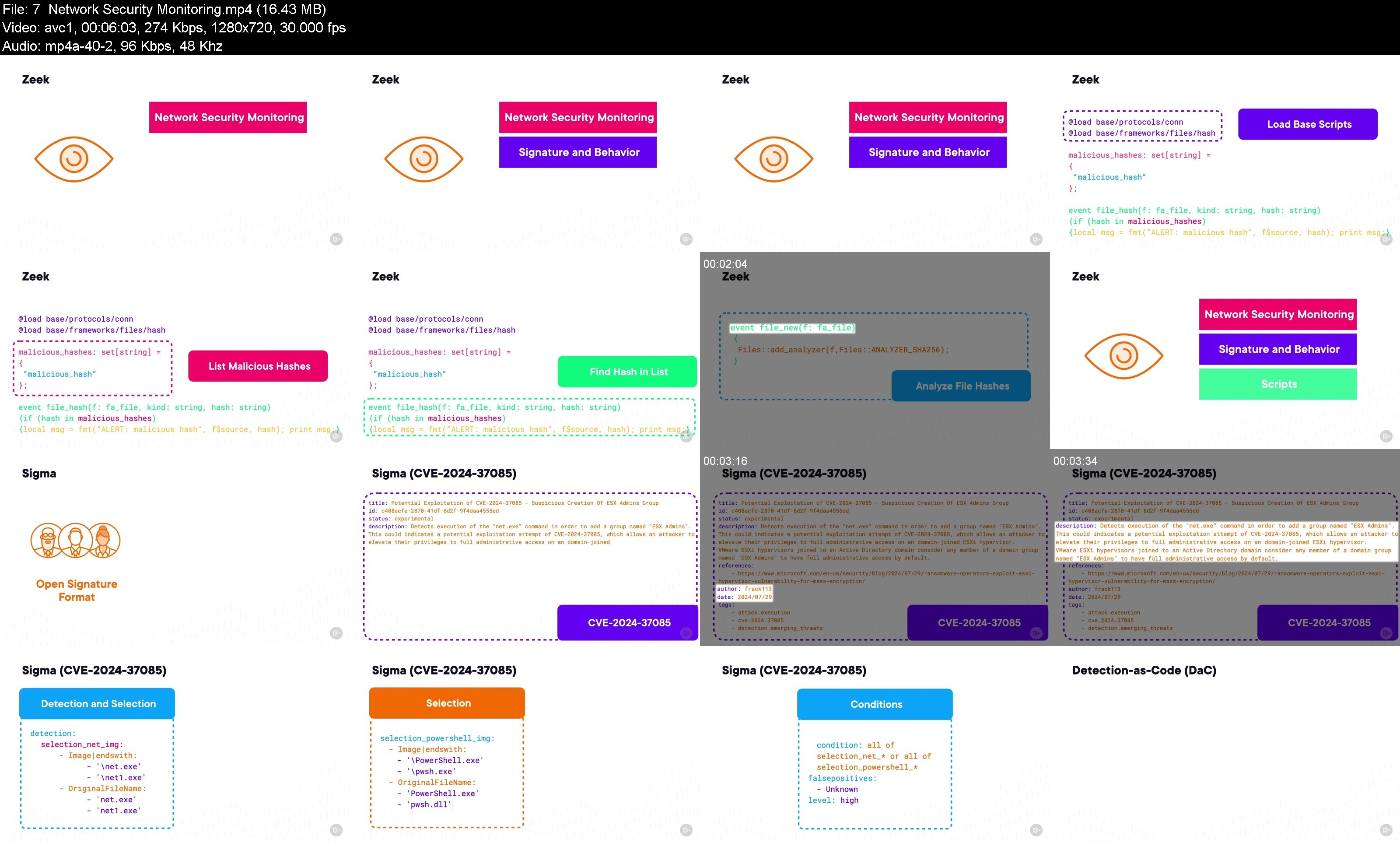Click the "- '\pwsh.exe'" entry
This screenshot has width=1400, height=843.
(426, 771)
